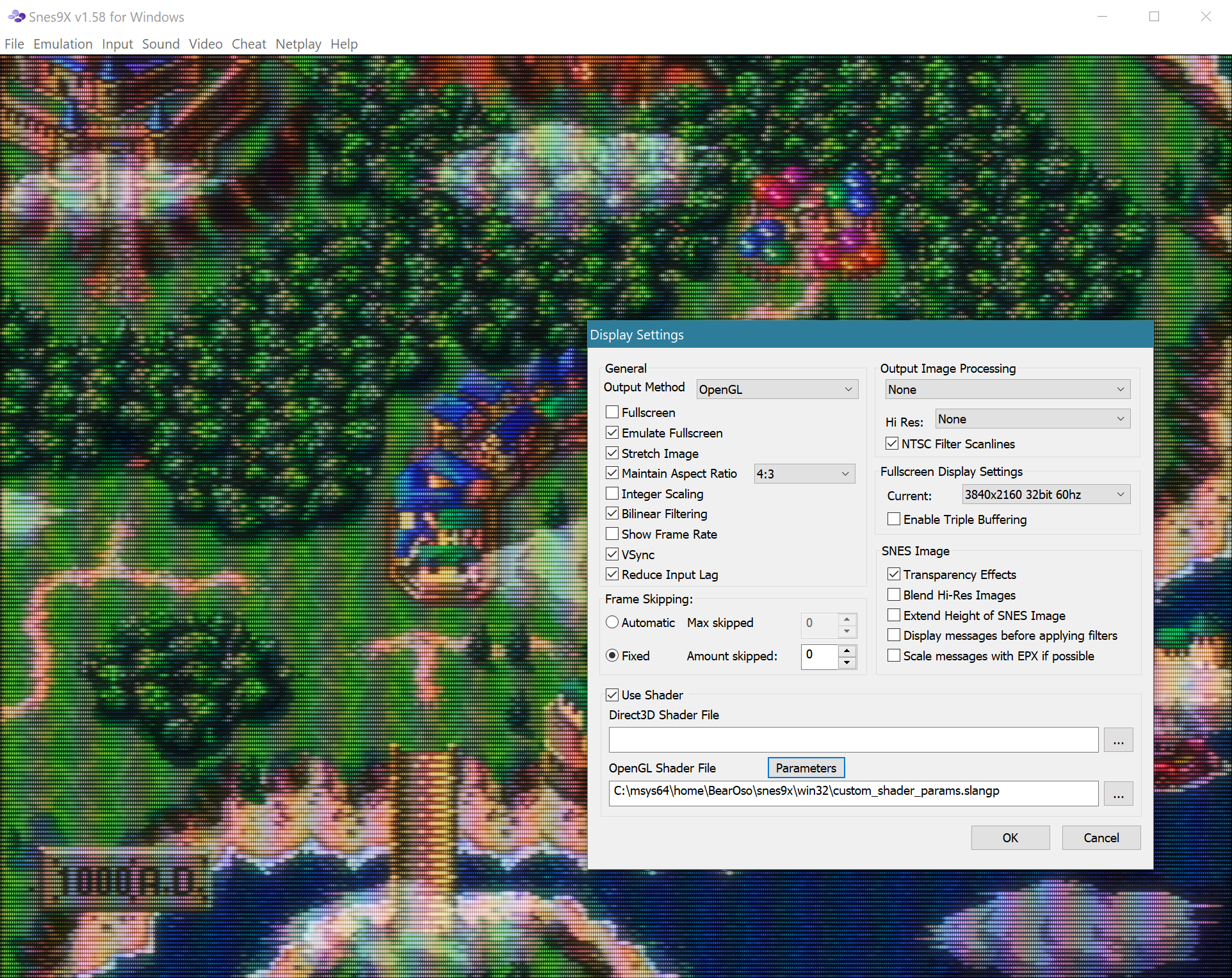1232x978 pixels.
Task: Click the Snes9X application icon in title bar
Action: [x=16, y=17]
